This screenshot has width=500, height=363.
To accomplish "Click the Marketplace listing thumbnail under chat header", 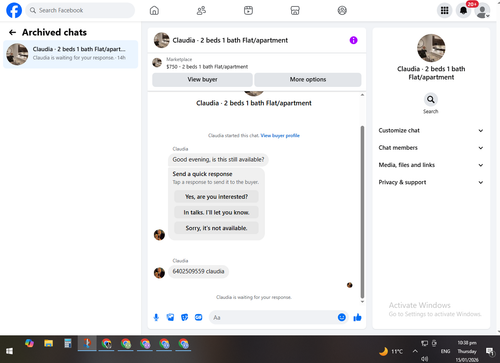I will 157,62.
